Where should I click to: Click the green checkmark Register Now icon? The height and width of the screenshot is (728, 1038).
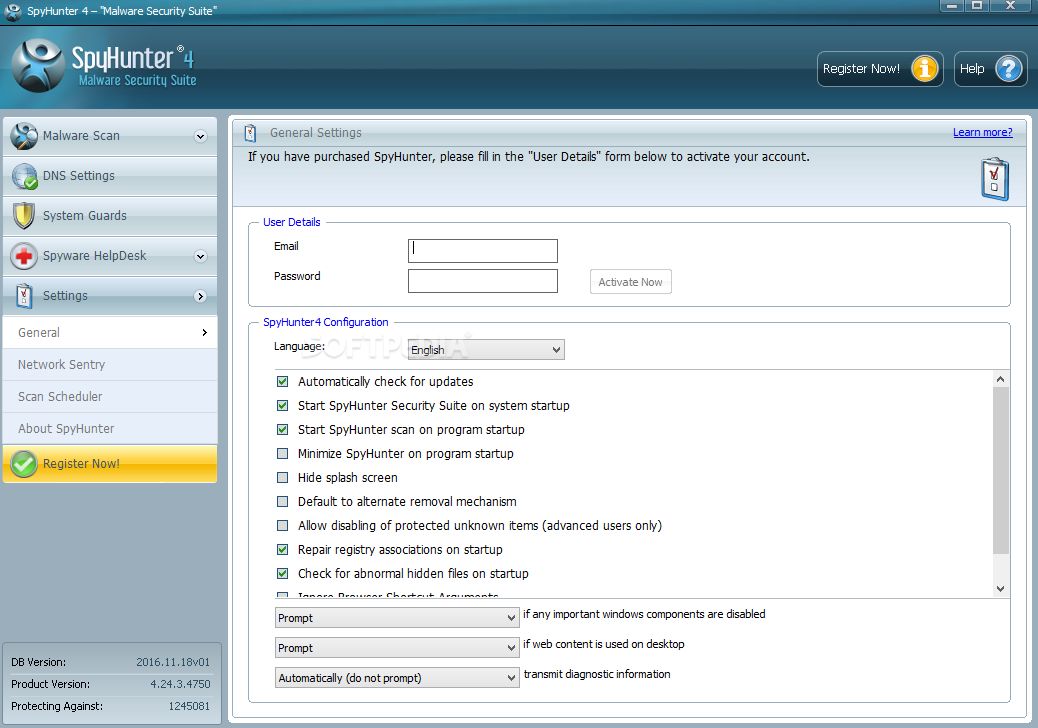(24, 464)
